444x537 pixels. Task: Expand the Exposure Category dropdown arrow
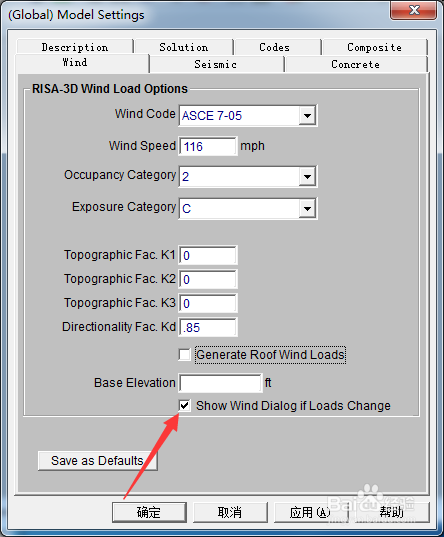(307, 209)
